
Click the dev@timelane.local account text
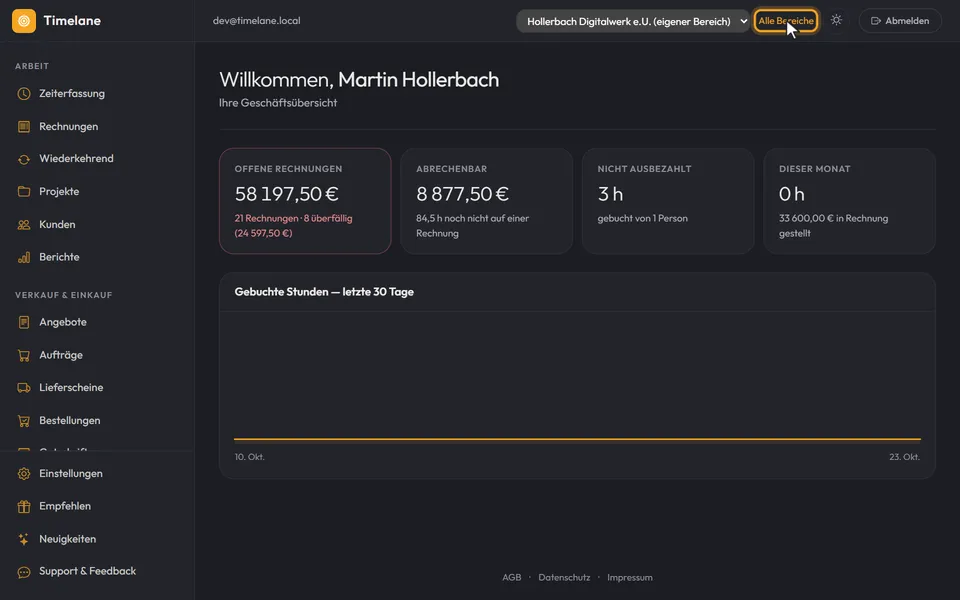257,21
